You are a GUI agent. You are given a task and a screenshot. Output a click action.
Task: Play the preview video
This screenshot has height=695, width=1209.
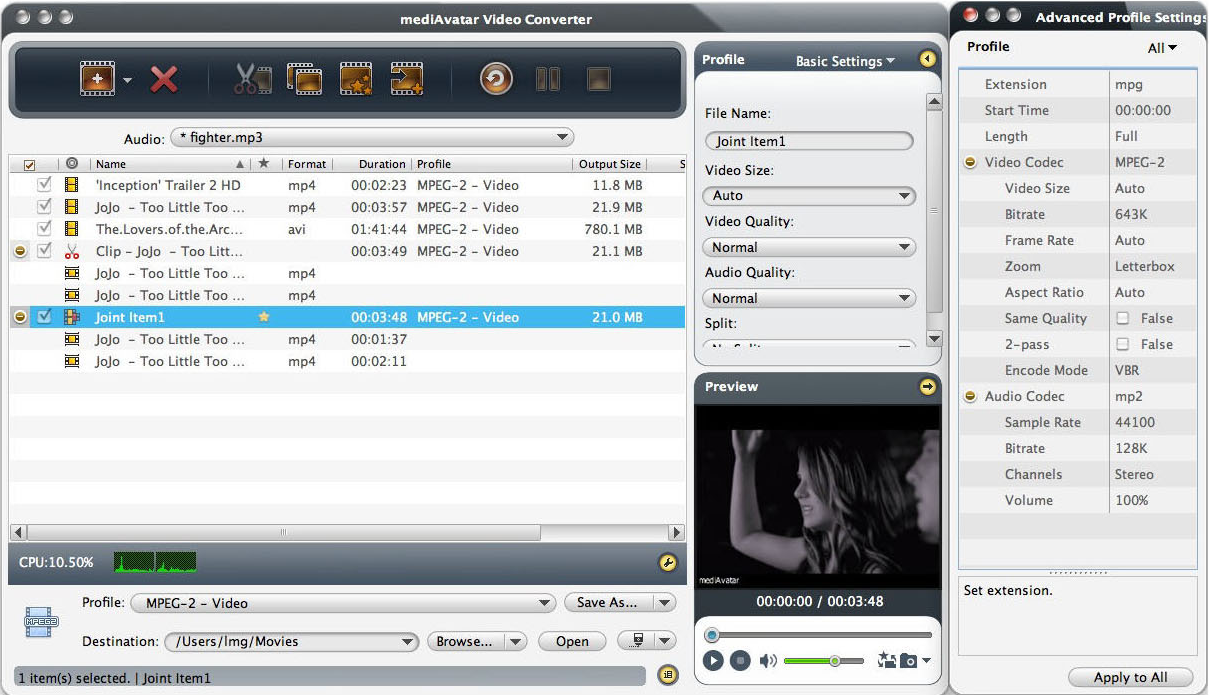pyautogui.click(x=713, y=660)
